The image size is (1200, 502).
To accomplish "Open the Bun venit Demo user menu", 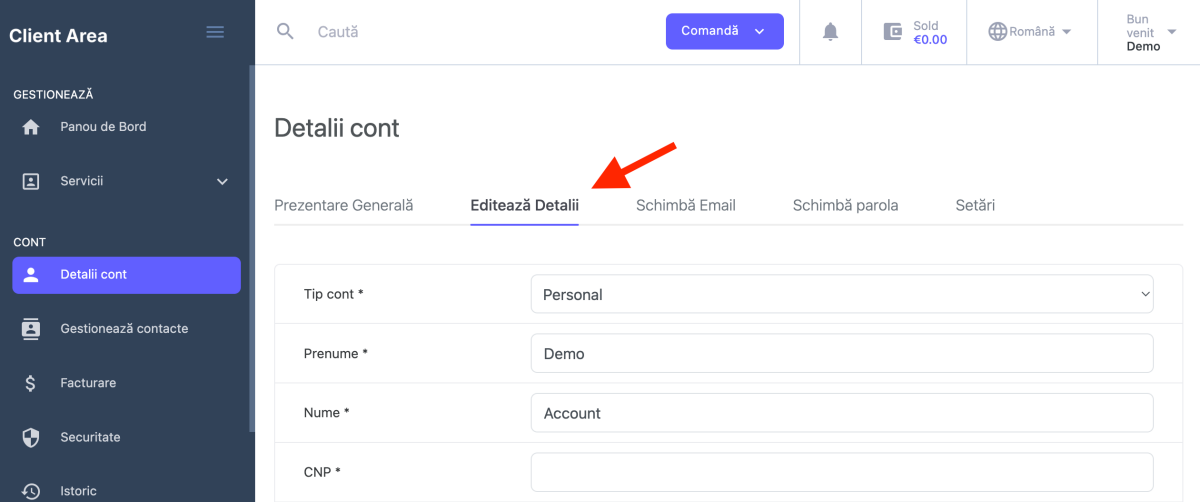I will point(1143,32).
